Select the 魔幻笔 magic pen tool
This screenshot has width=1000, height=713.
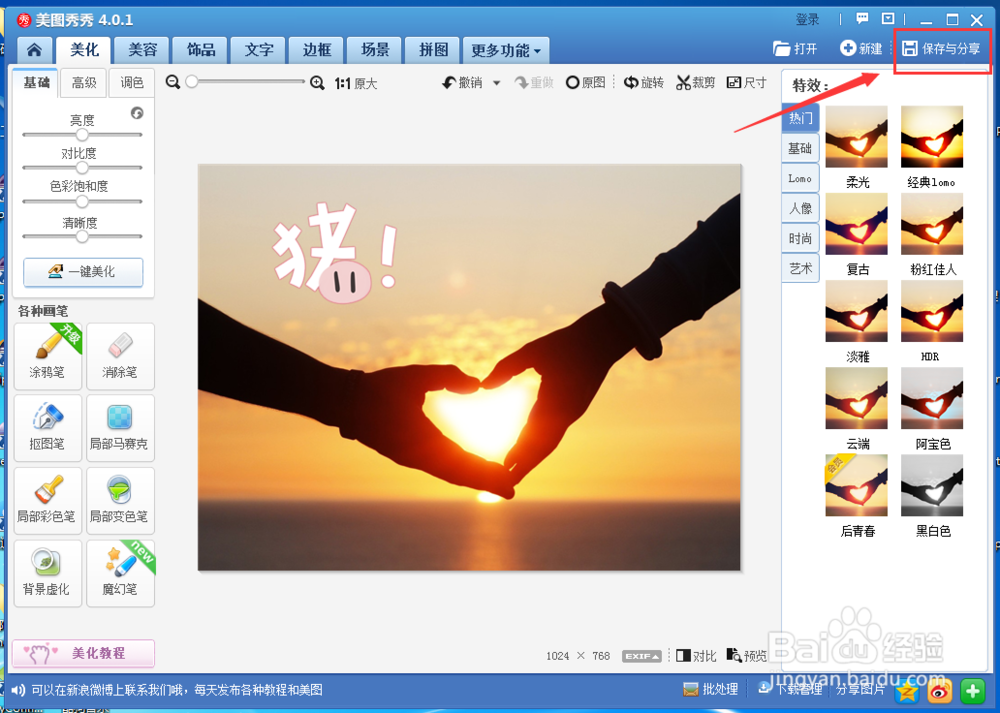pyautogui.click(x=120, y=573)
